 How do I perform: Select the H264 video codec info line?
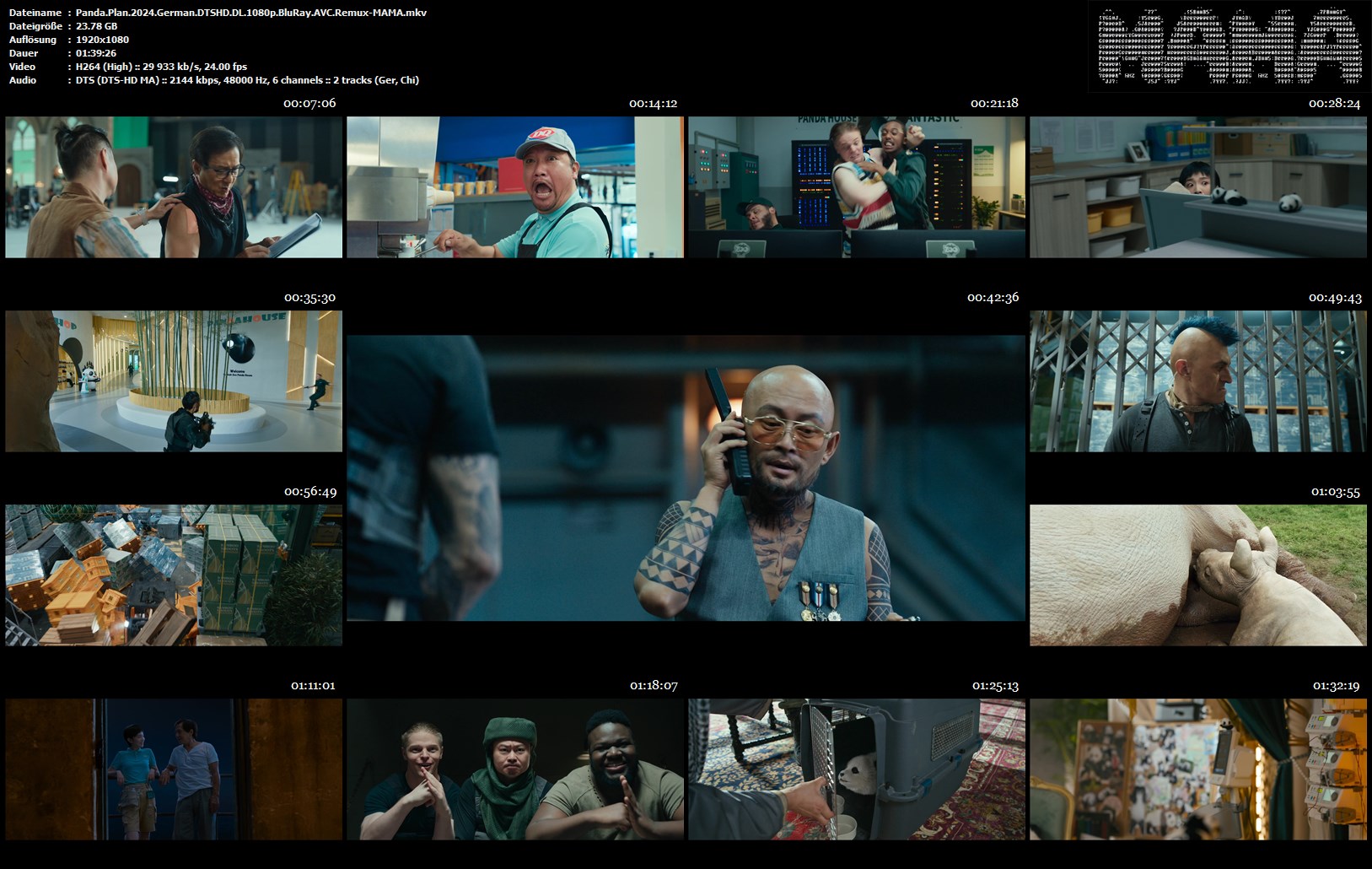pos(161,67)
